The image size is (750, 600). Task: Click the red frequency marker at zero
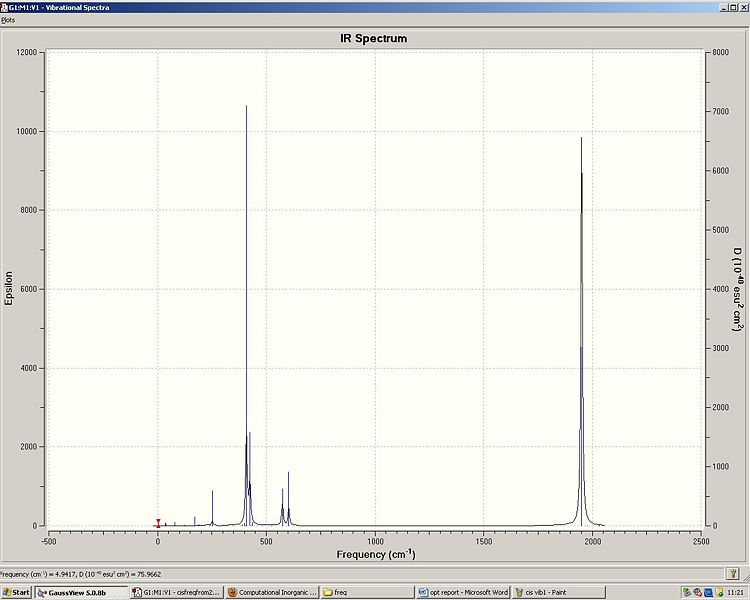pos(158,523)
